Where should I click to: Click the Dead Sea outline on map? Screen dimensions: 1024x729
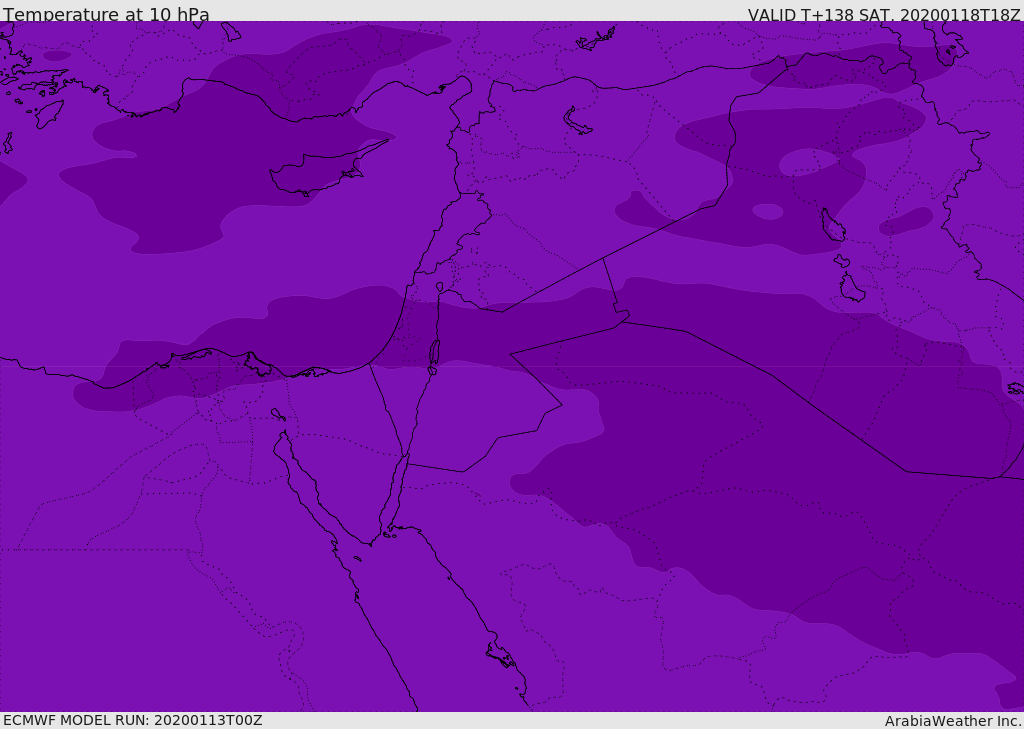[x=434, y=356]
